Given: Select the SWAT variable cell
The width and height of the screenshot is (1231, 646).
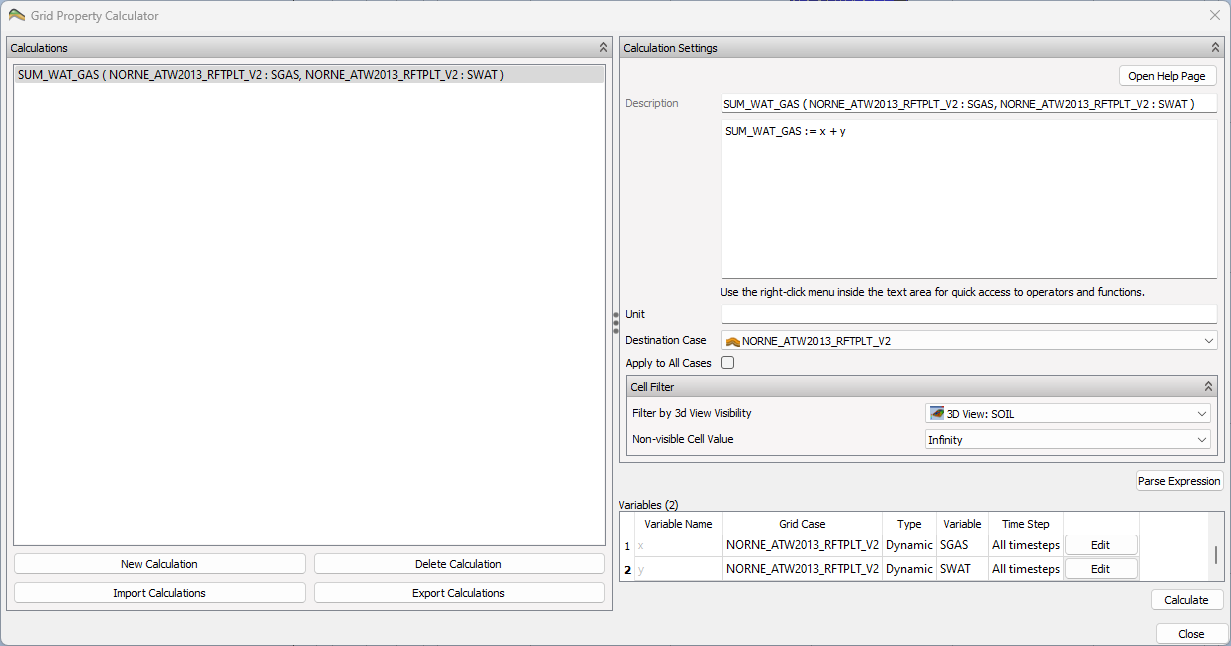Looking at the screenshot, I should point(962,569).
